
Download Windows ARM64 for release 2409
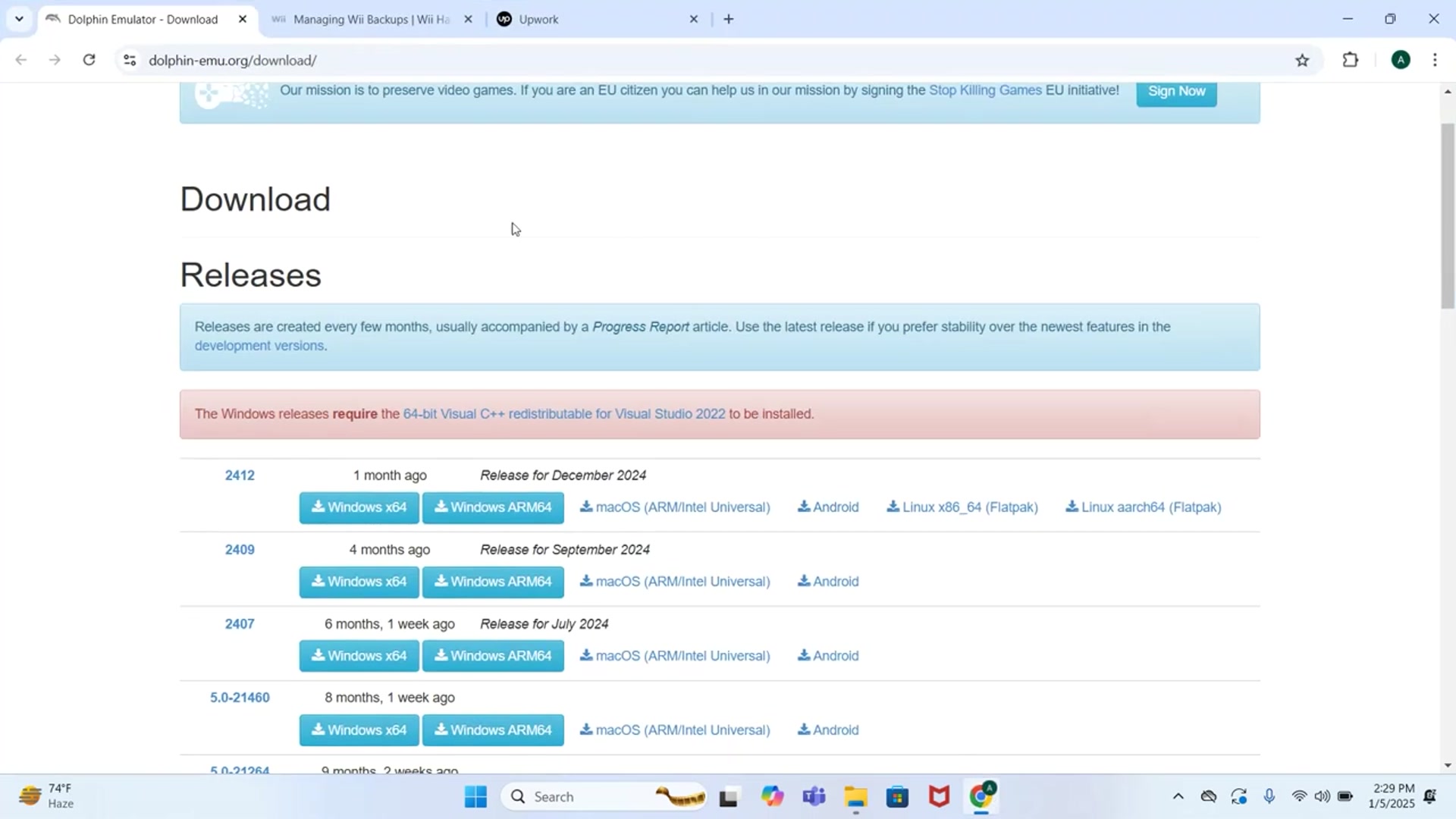tap(493, 582)
